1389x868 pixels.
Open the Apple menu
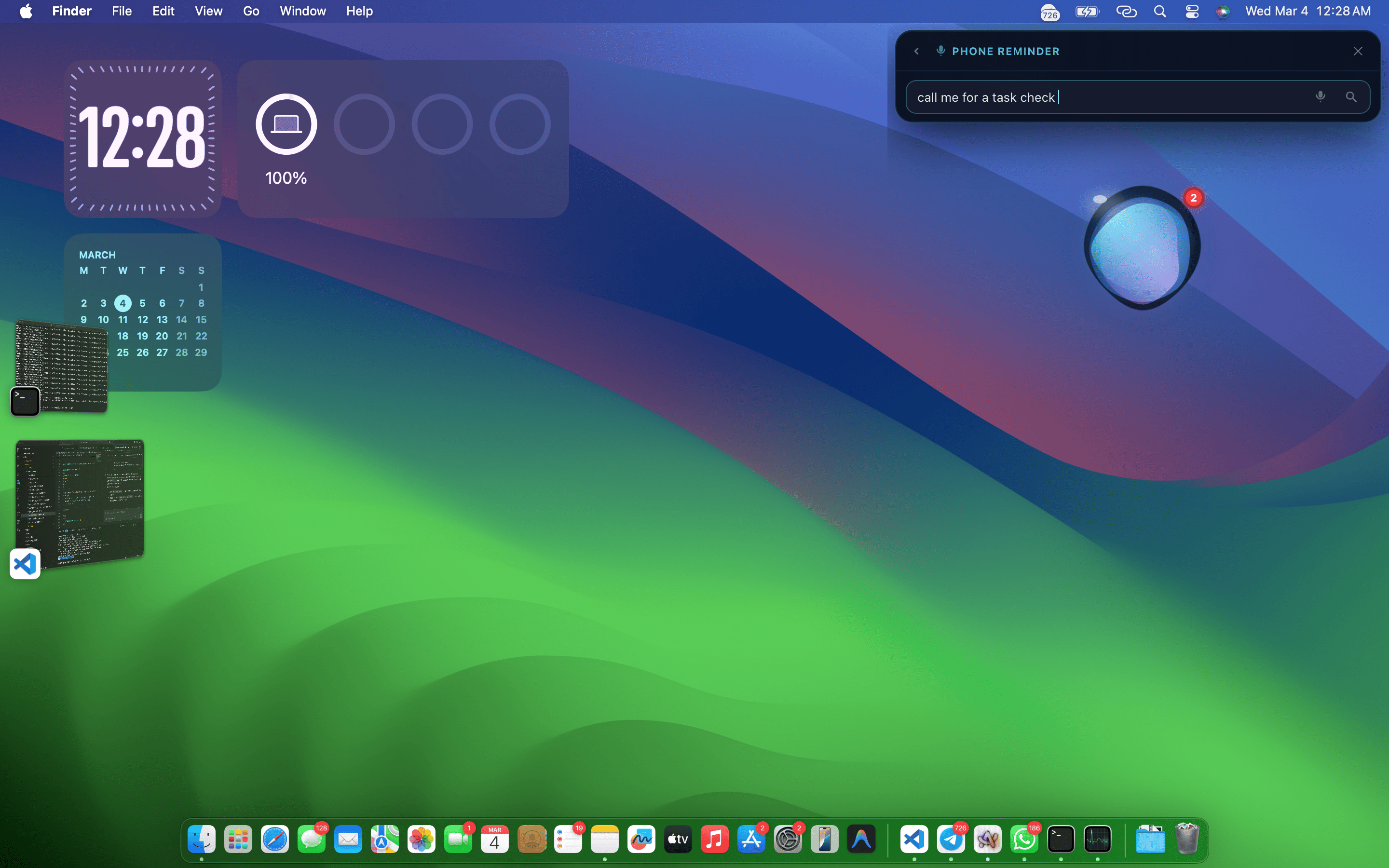pyautogui.click(x=26, y=12)
